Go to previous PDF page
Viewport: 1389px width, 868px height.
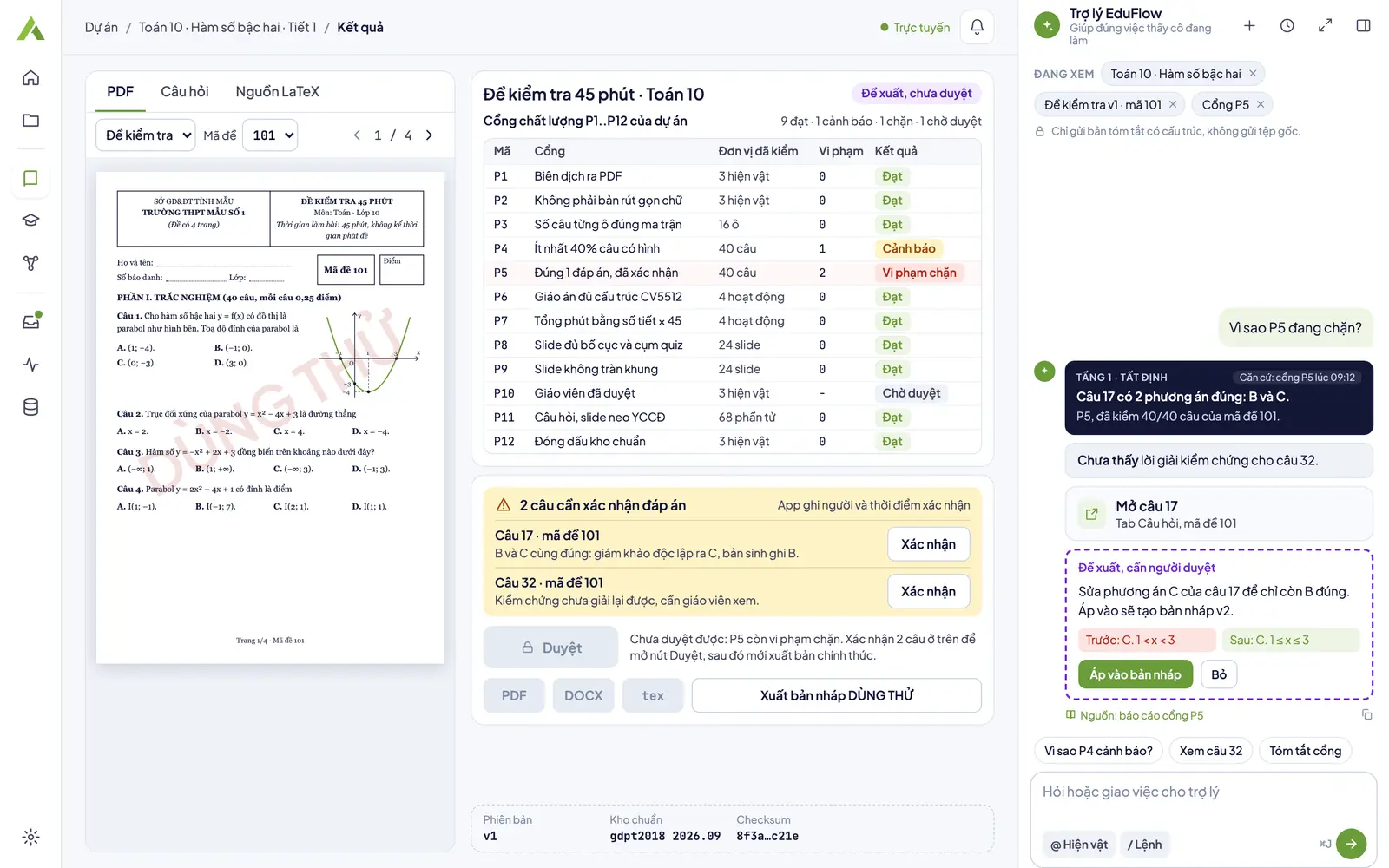[x=357, y=135]
